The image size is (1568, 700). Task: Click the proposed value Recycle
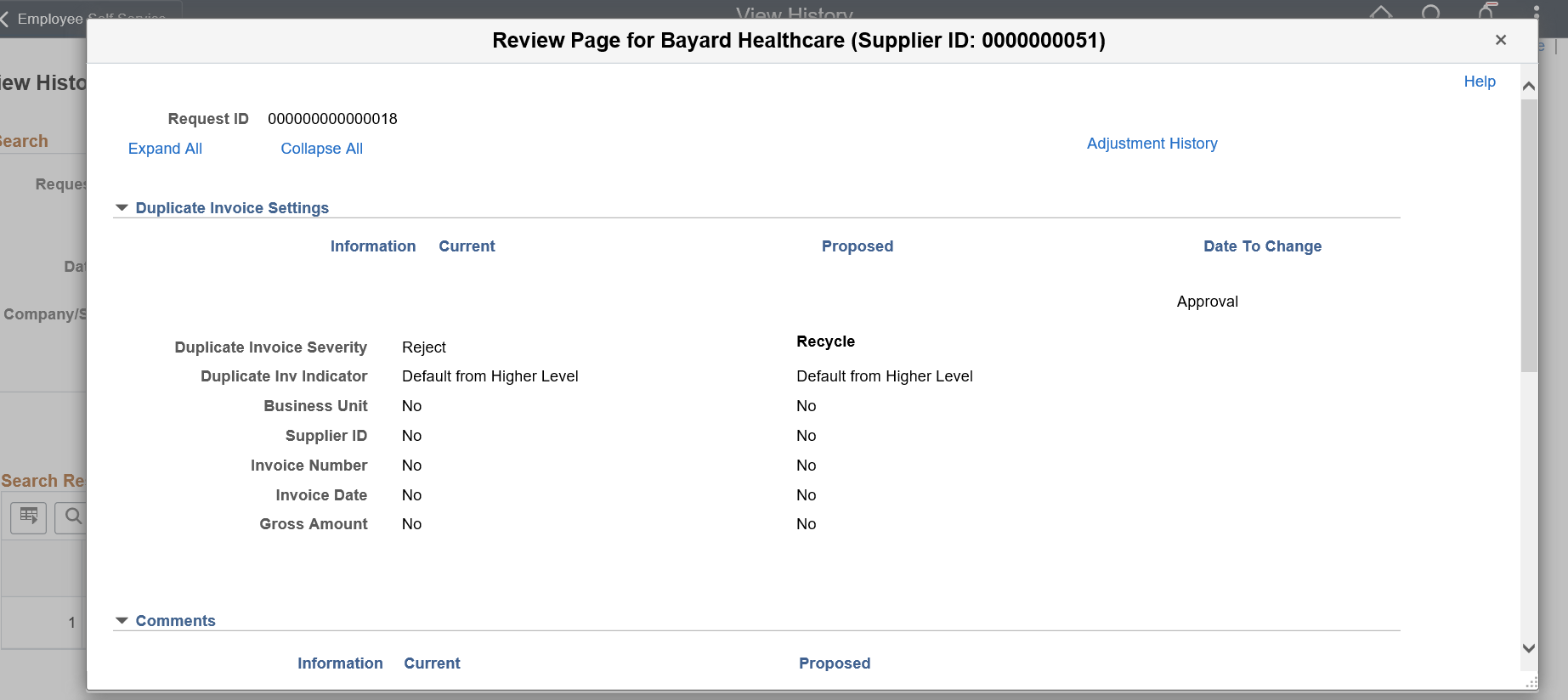point(825,342)
